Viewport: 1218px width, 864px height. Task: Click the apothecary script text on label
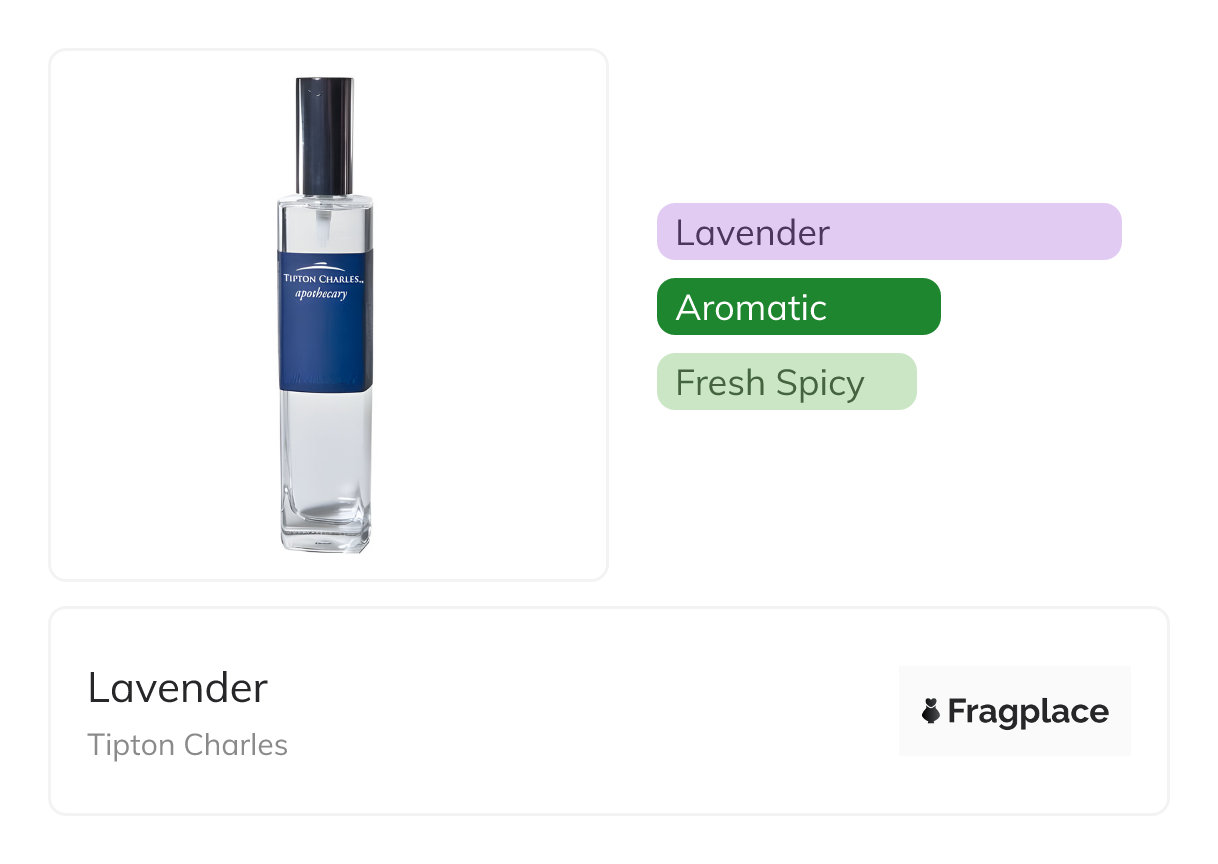(x=321, y=294)
